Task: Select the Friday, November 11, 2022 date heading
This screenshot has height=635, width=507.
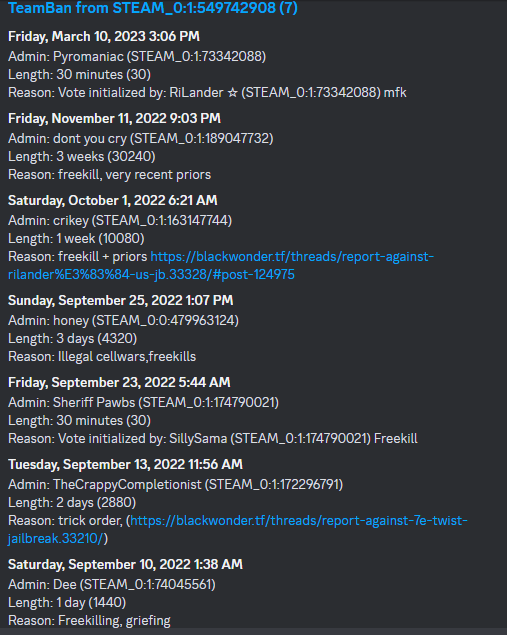Action: [114, 119]
